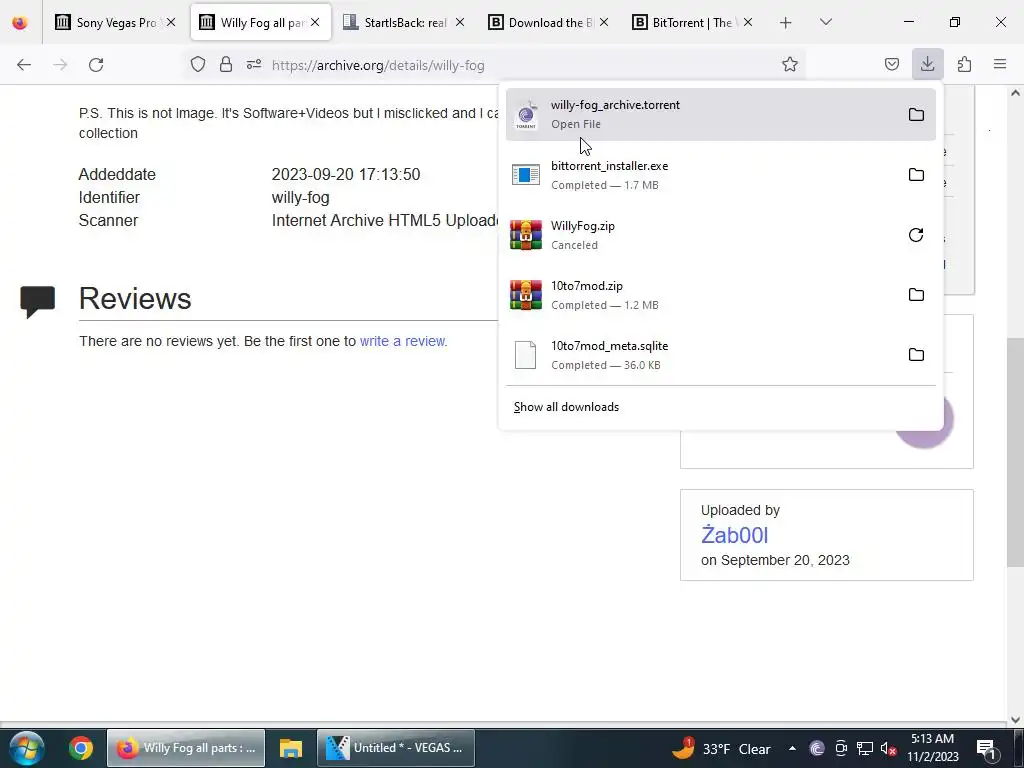This screenshot has height=768, width=1024.
Task: Go forward one page
Action: [60, 64]
